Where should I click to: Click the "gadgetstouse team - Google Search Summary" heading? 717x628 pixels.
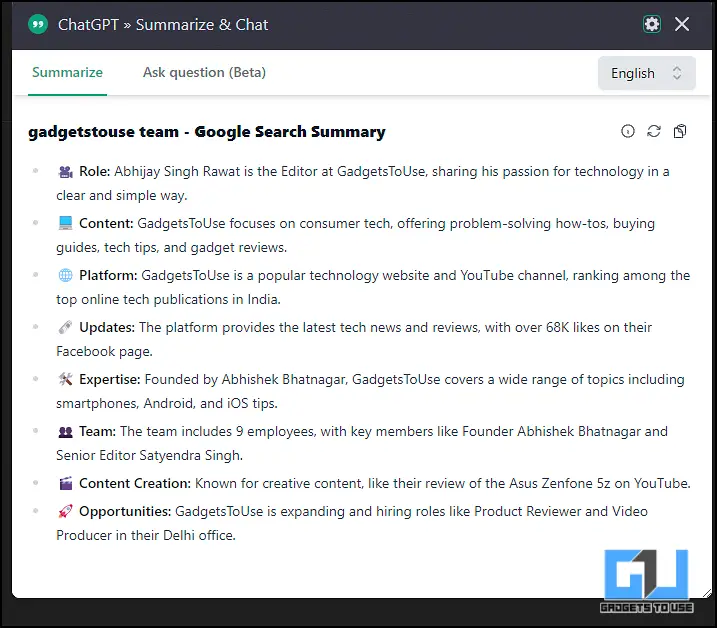point(207,132)
